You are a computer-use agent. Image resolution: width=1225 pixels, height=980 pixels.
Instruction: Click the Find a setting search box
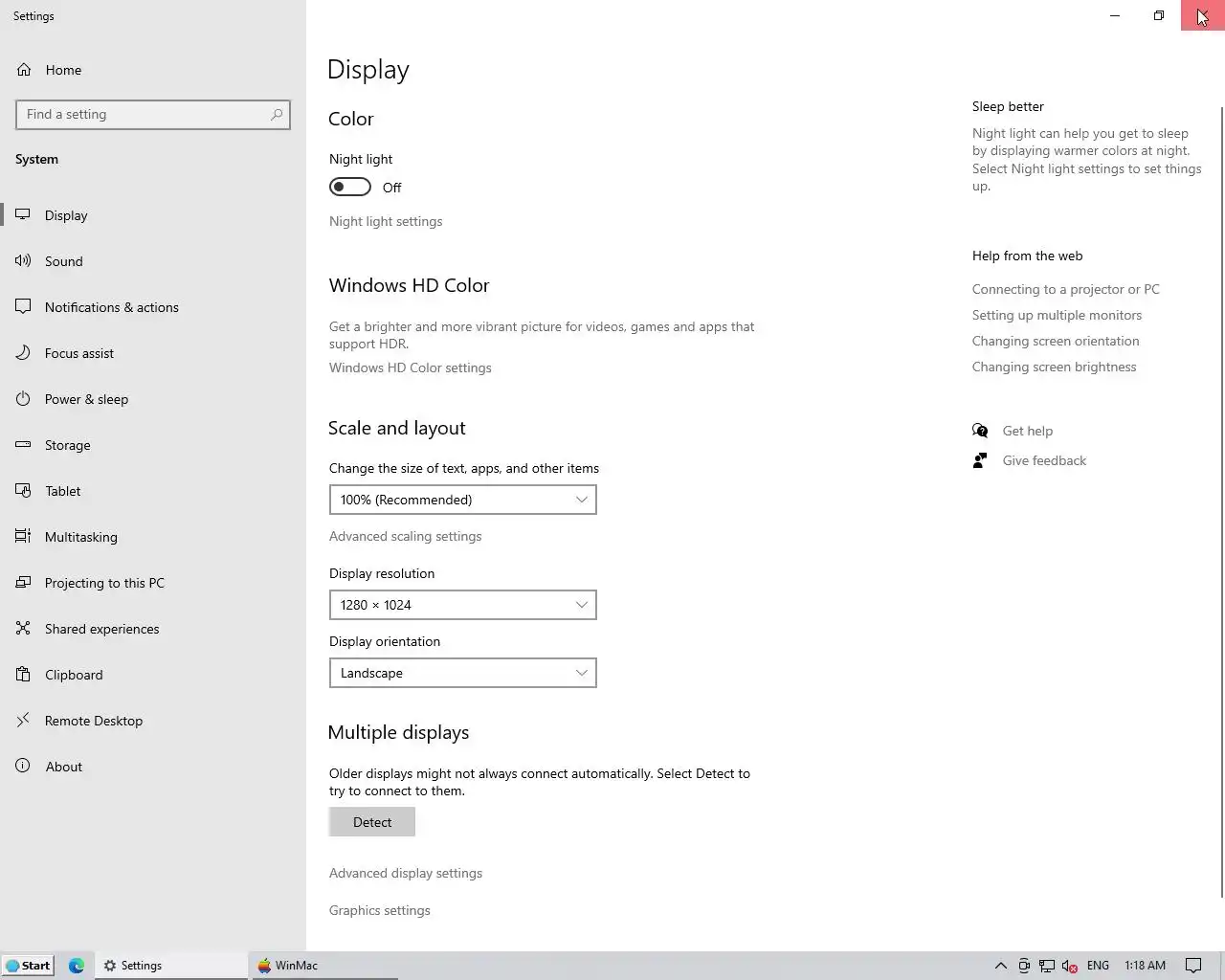tap(153, 115)
